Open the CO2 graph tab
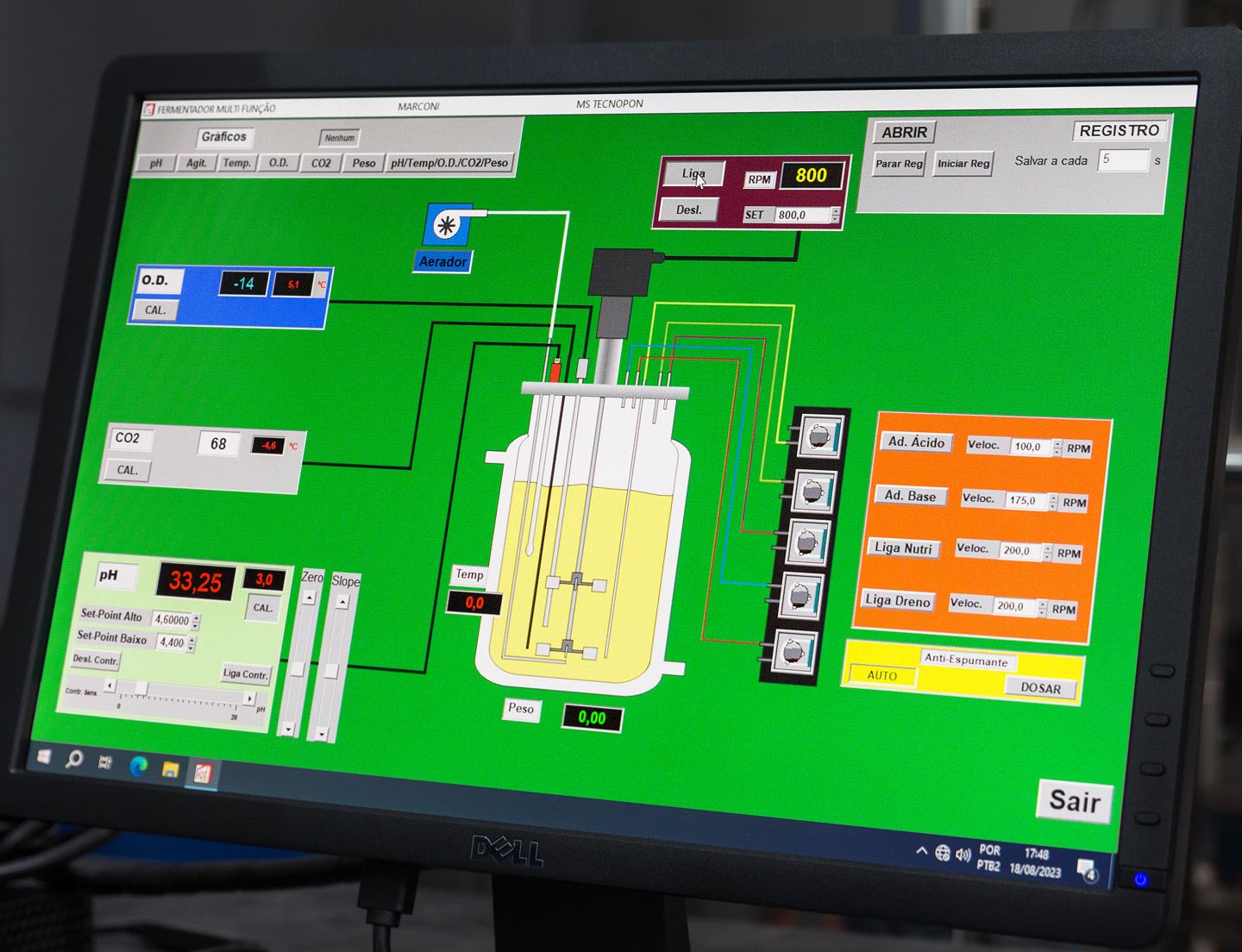This screenshot has height=952, width=1242. click(321, 163)
